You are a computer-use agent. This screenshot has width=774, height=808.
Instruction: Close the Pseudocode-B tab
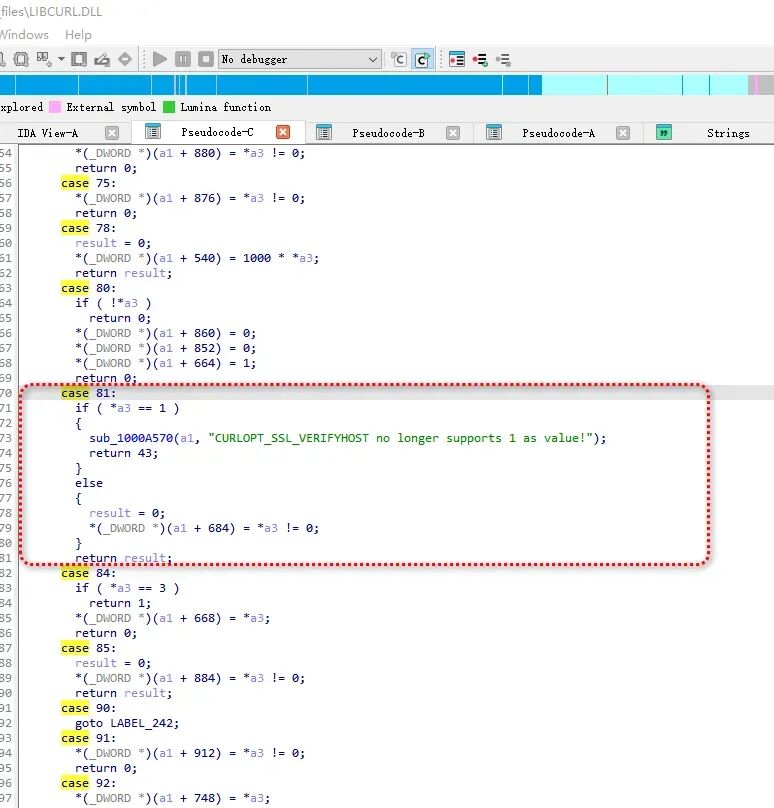pos(452,133)
